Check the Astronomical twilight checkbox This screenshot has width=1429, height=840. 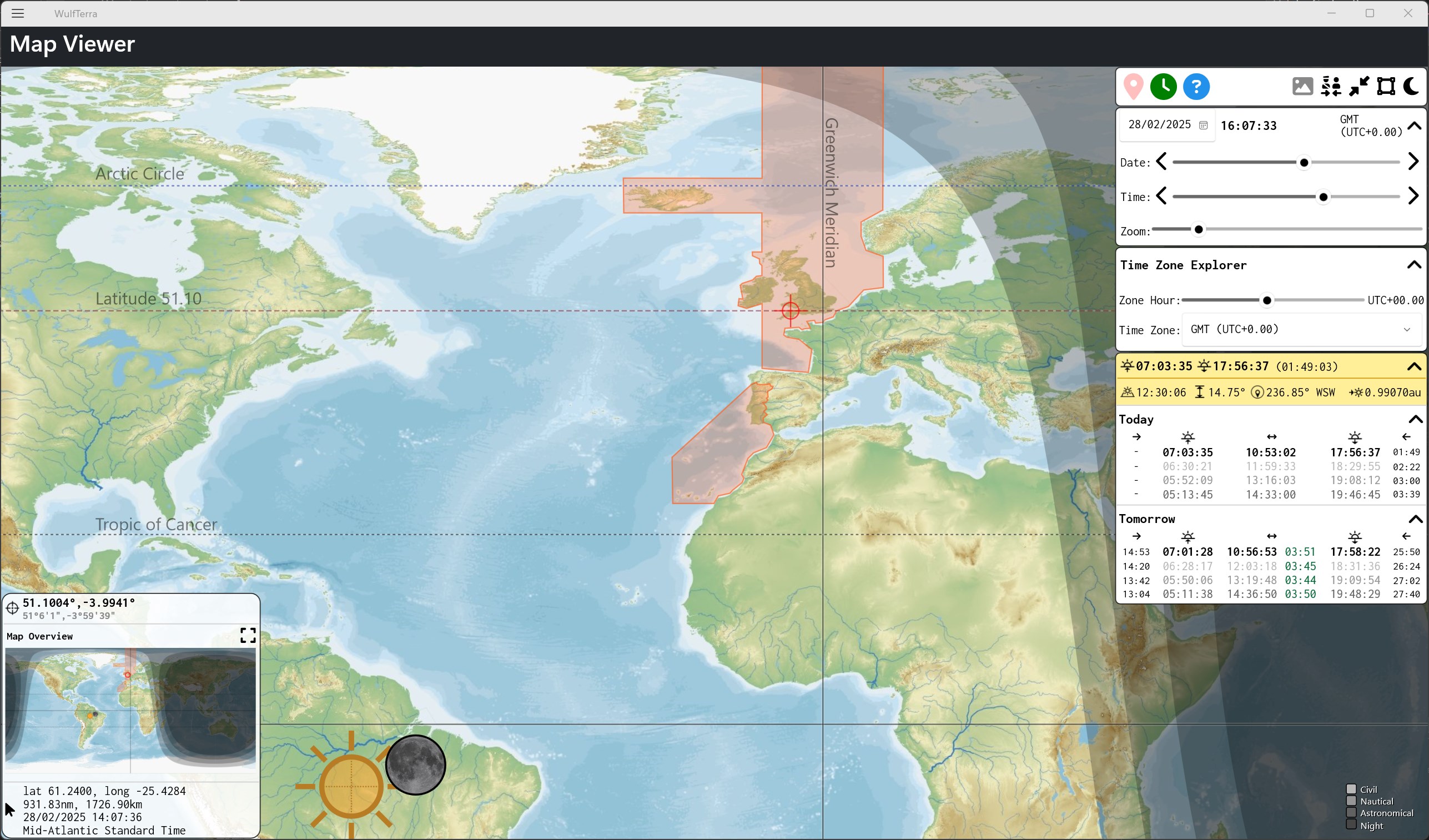click(x=1351, y=813)
